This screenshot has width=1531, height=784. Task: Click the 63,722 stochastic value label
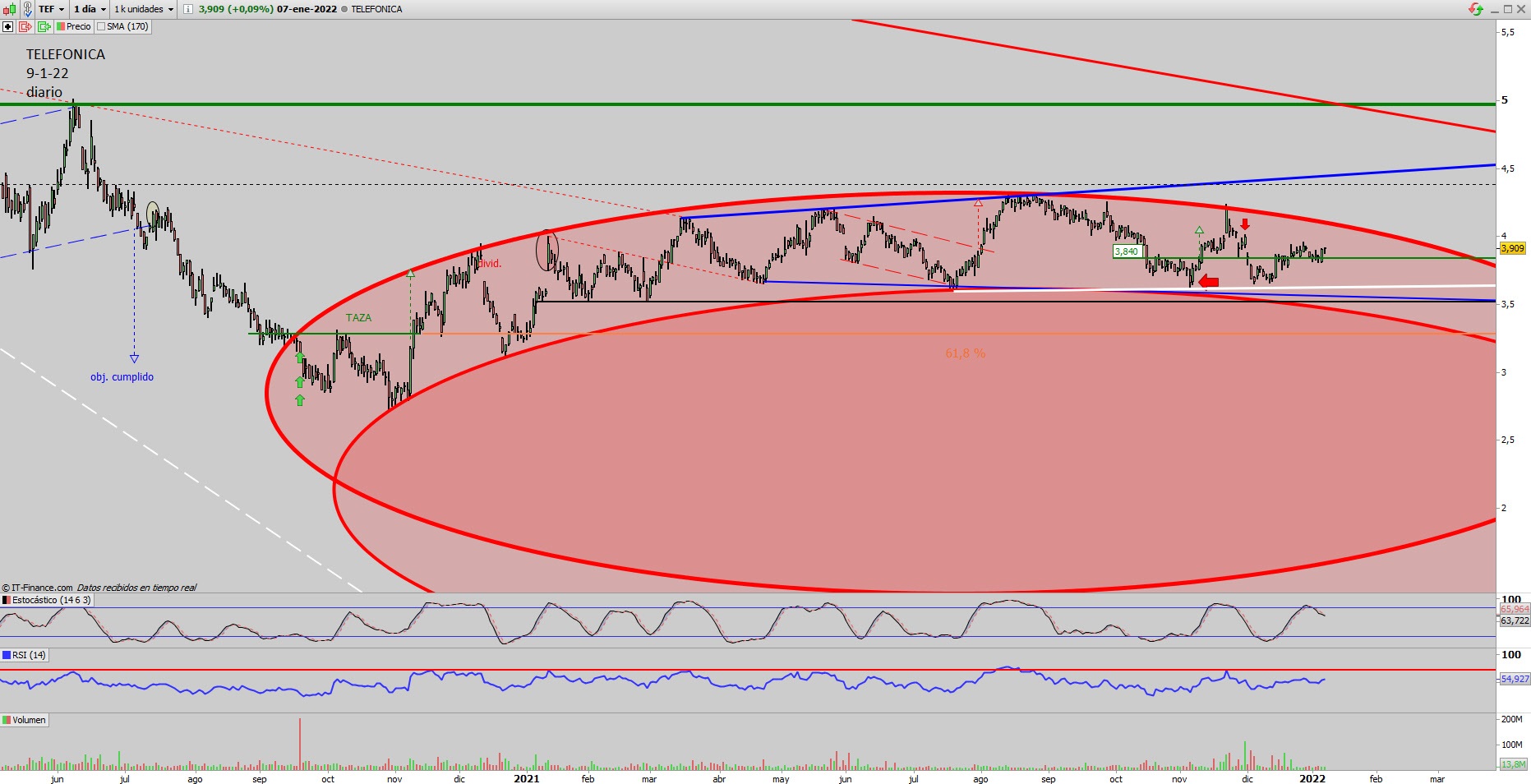1515,620
